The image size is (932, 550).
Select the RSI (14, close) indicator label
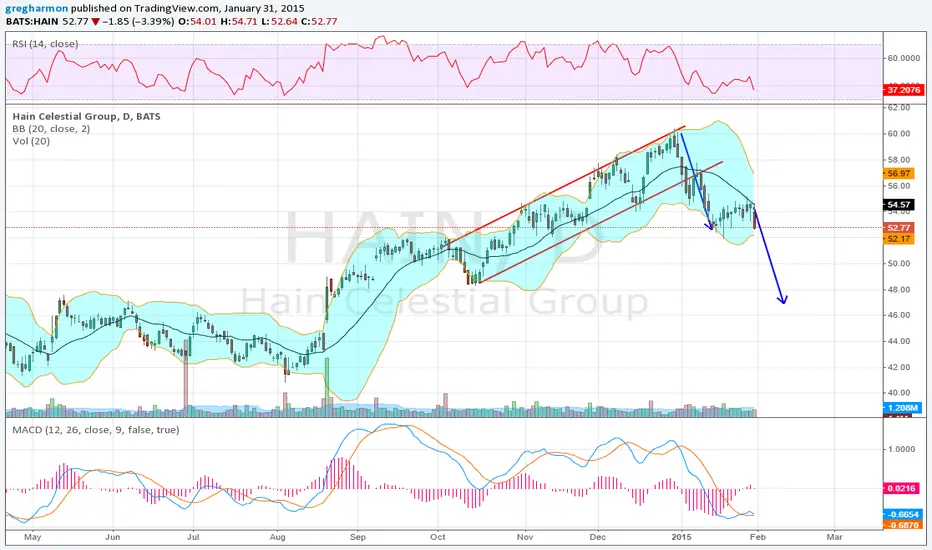pyautogui.click(x=45, y=44)
